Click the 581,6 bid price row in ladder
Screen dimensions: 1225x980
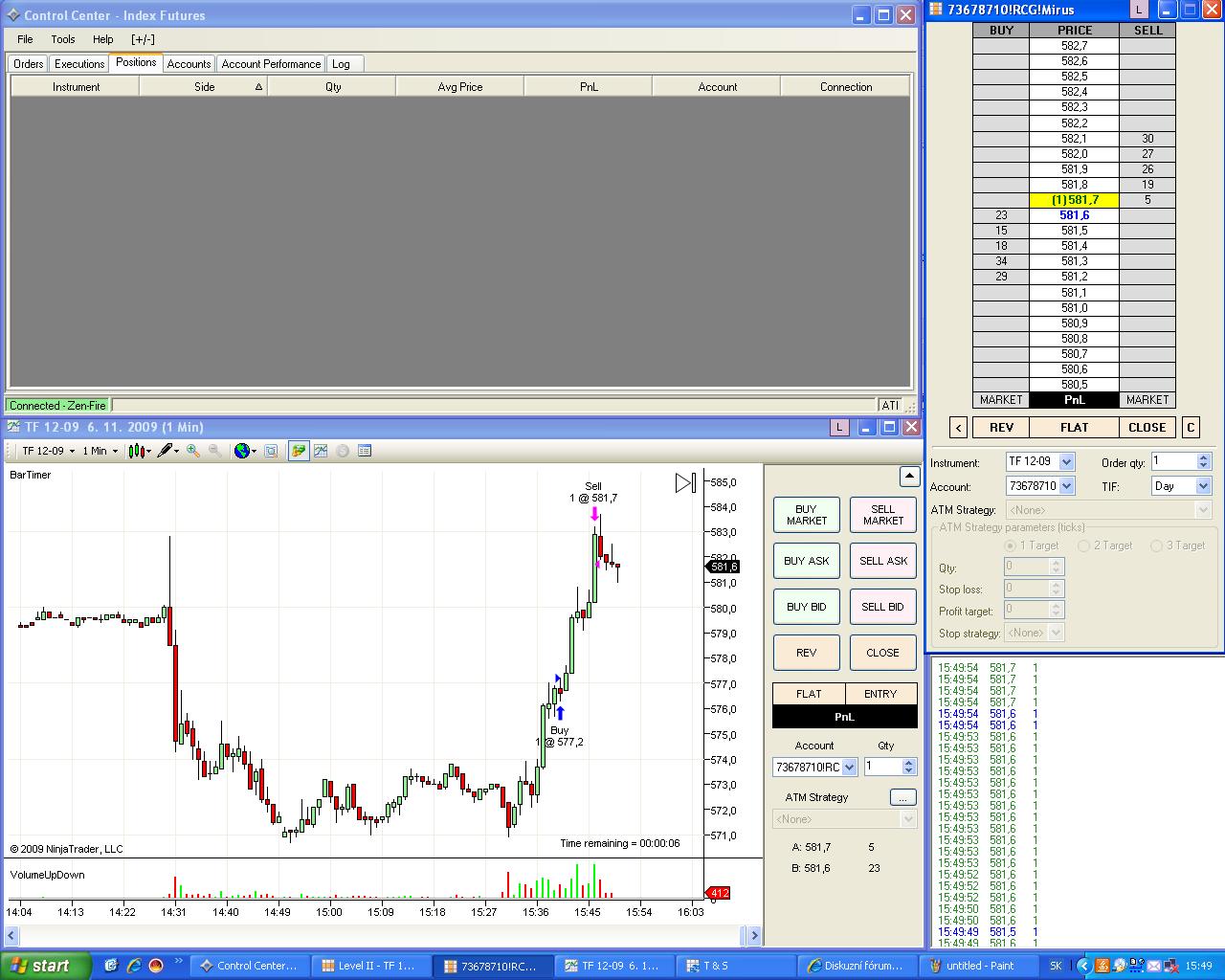coord(1074,215)
